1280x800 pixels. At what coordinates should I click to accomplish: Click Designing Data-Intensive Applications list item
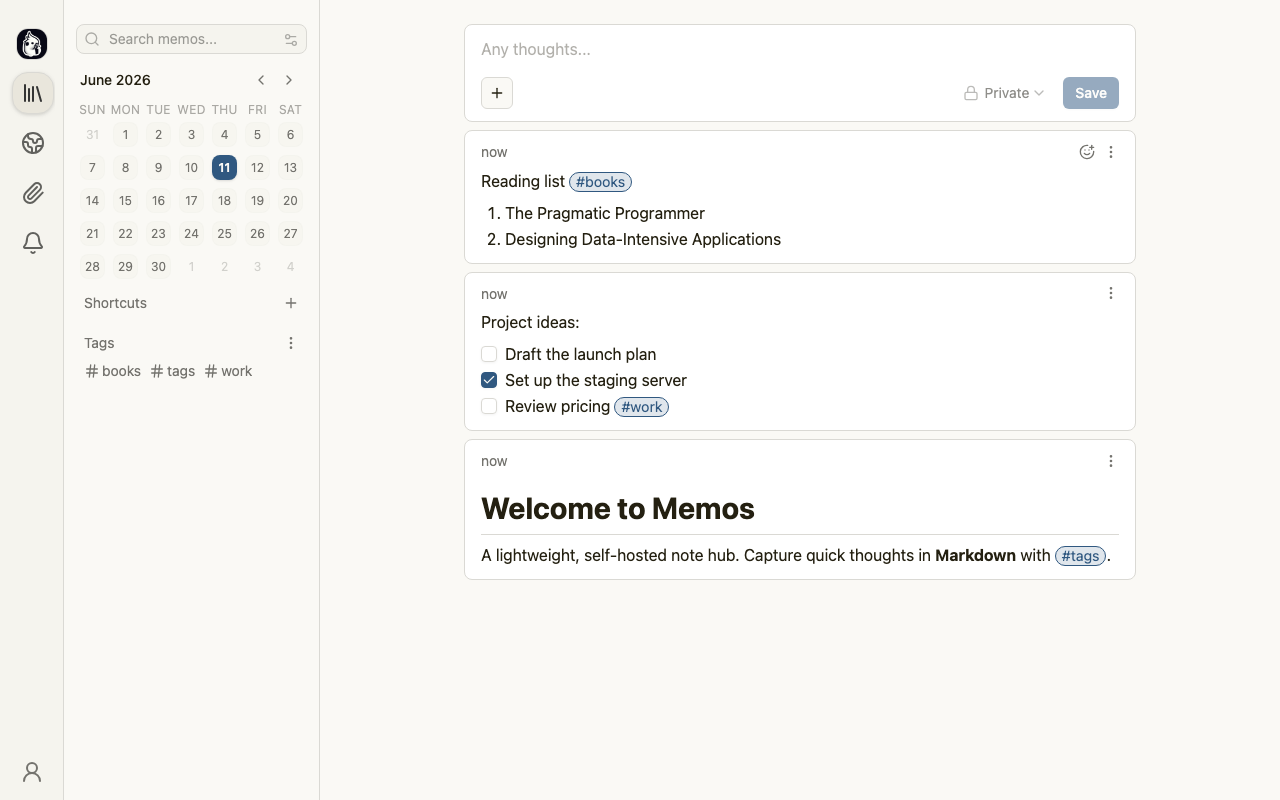643,239
